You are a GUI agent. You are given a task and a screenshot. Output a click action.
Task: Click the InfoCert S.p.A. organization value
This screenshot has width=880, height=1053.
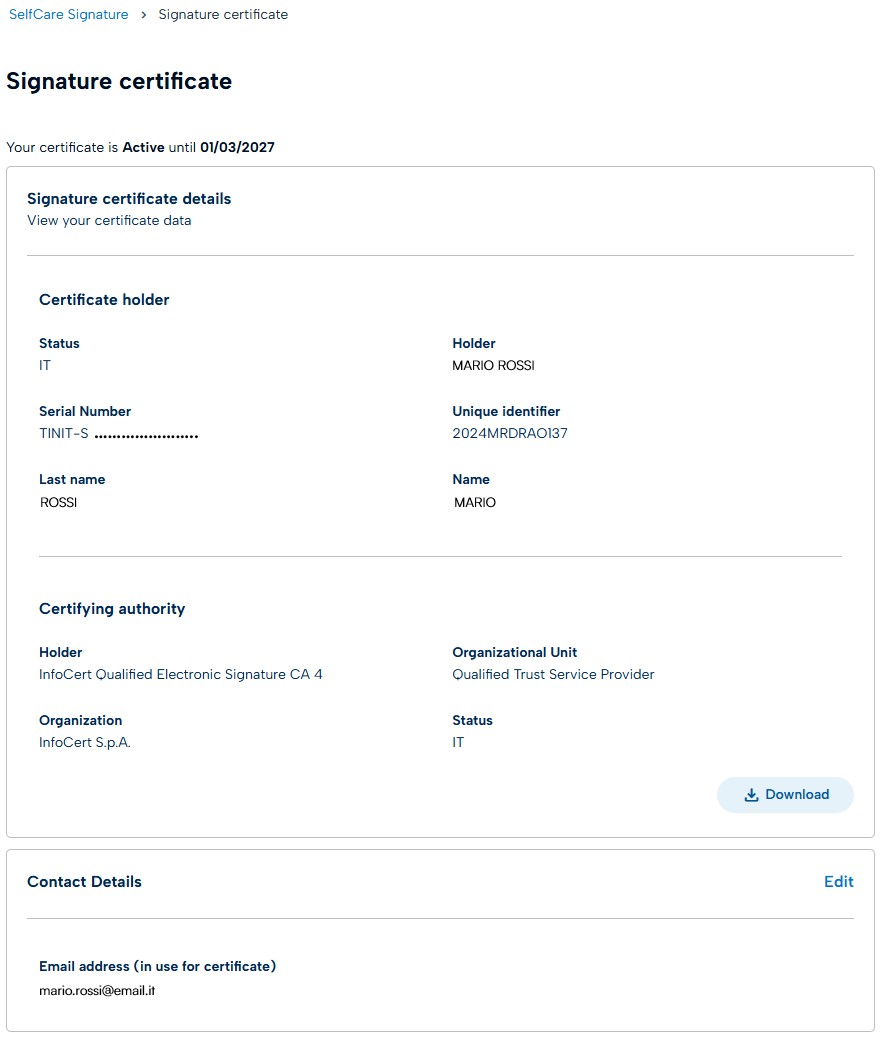pos(85,742)
